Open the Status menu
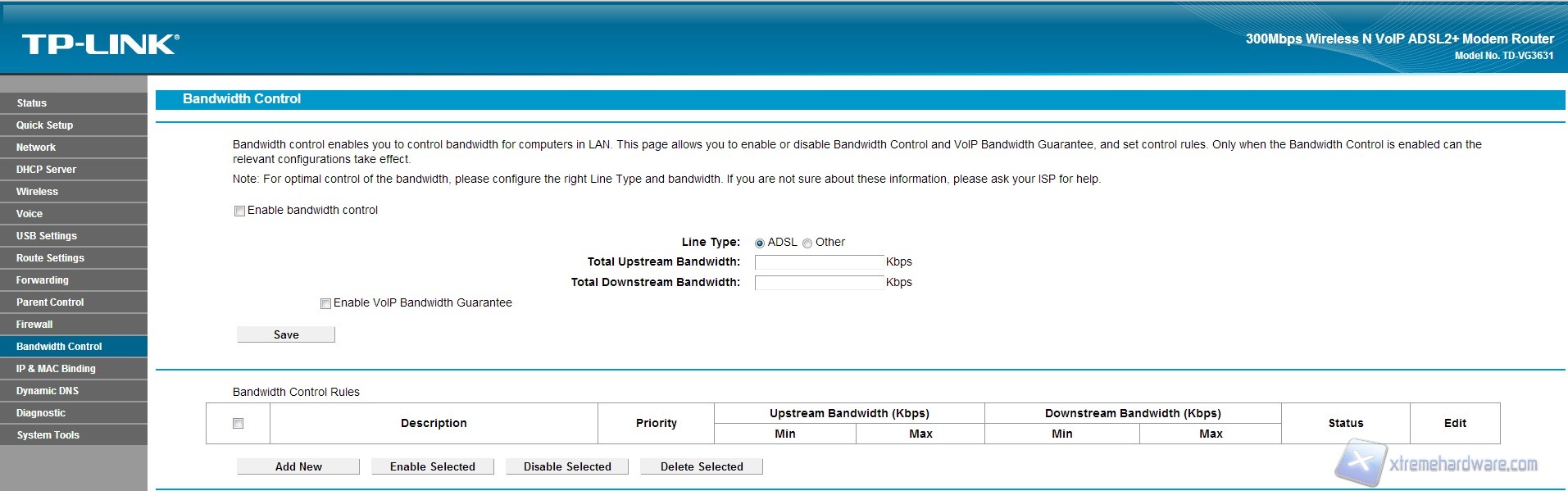 tap(32, 103)
